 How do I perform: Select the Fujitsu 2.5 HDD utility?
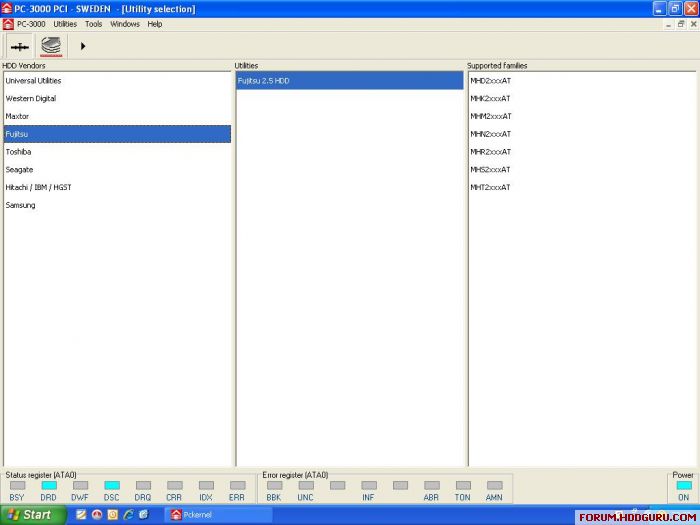click(350, 81)
